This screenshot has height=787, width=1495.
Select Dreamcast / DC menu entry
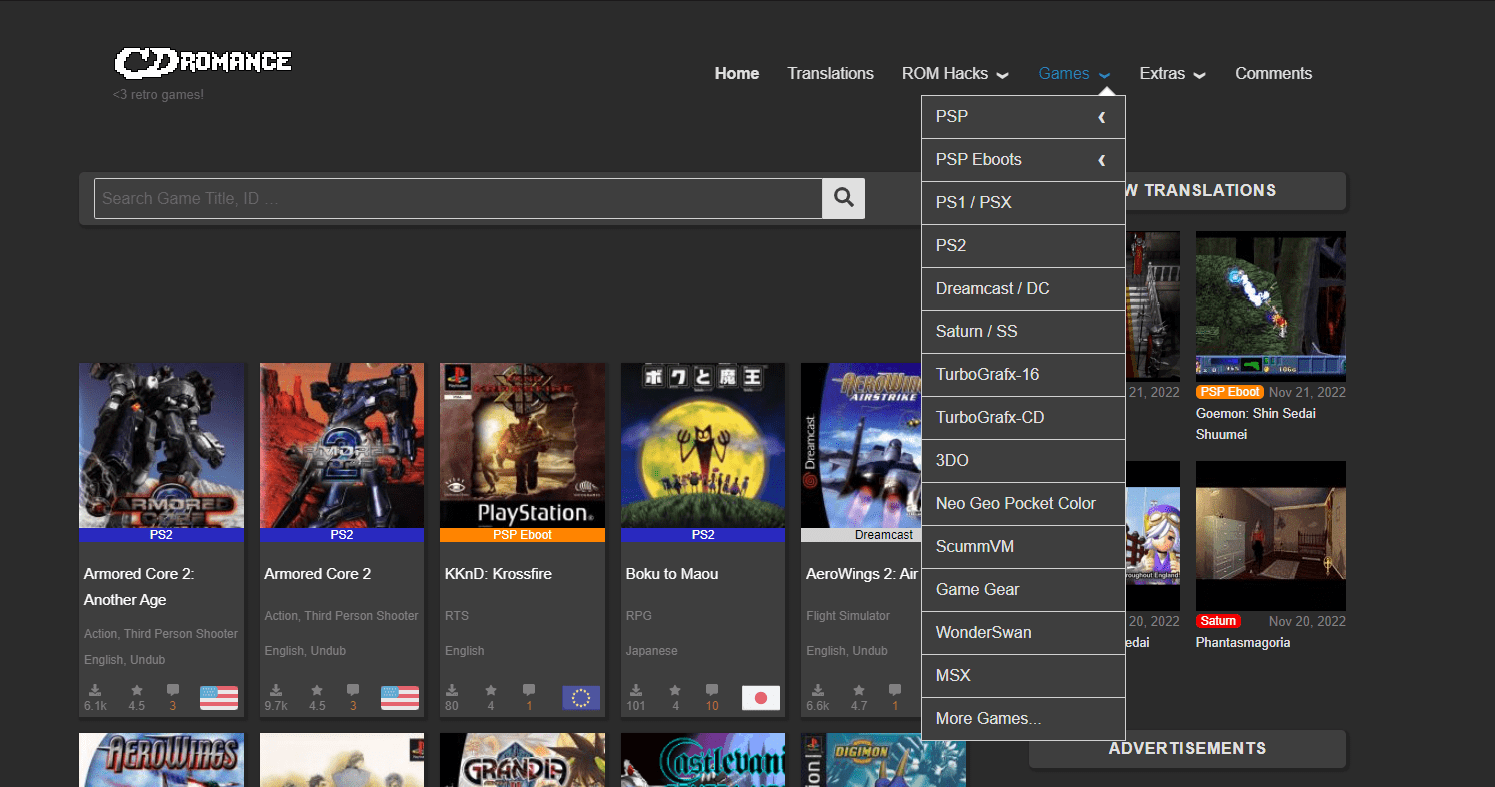click(x=1023, y=288)
